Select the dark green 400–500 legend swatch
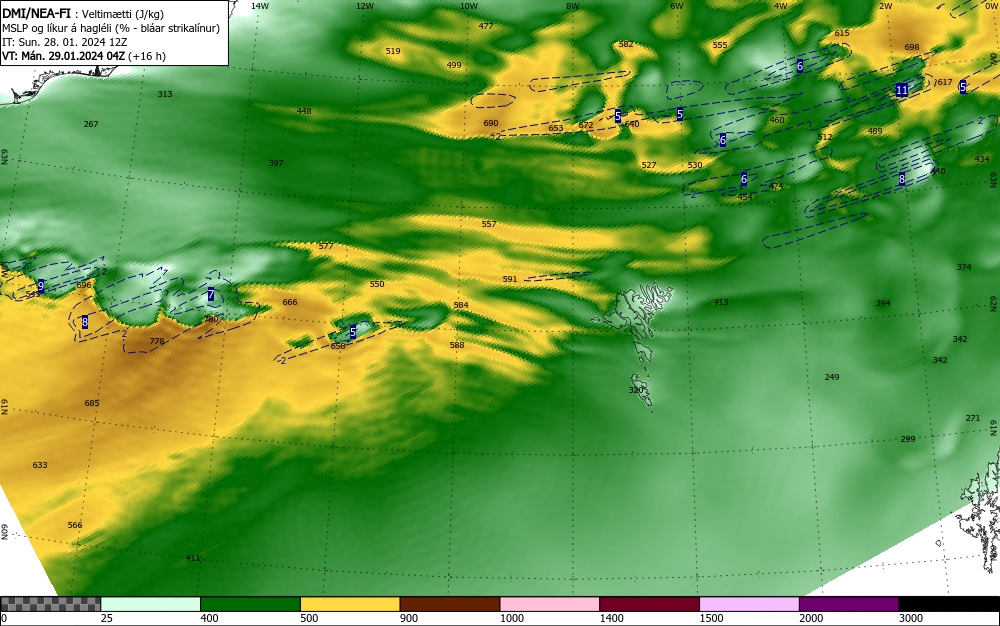The height and width of the screenshot is (626, 1000). point(250,604)
